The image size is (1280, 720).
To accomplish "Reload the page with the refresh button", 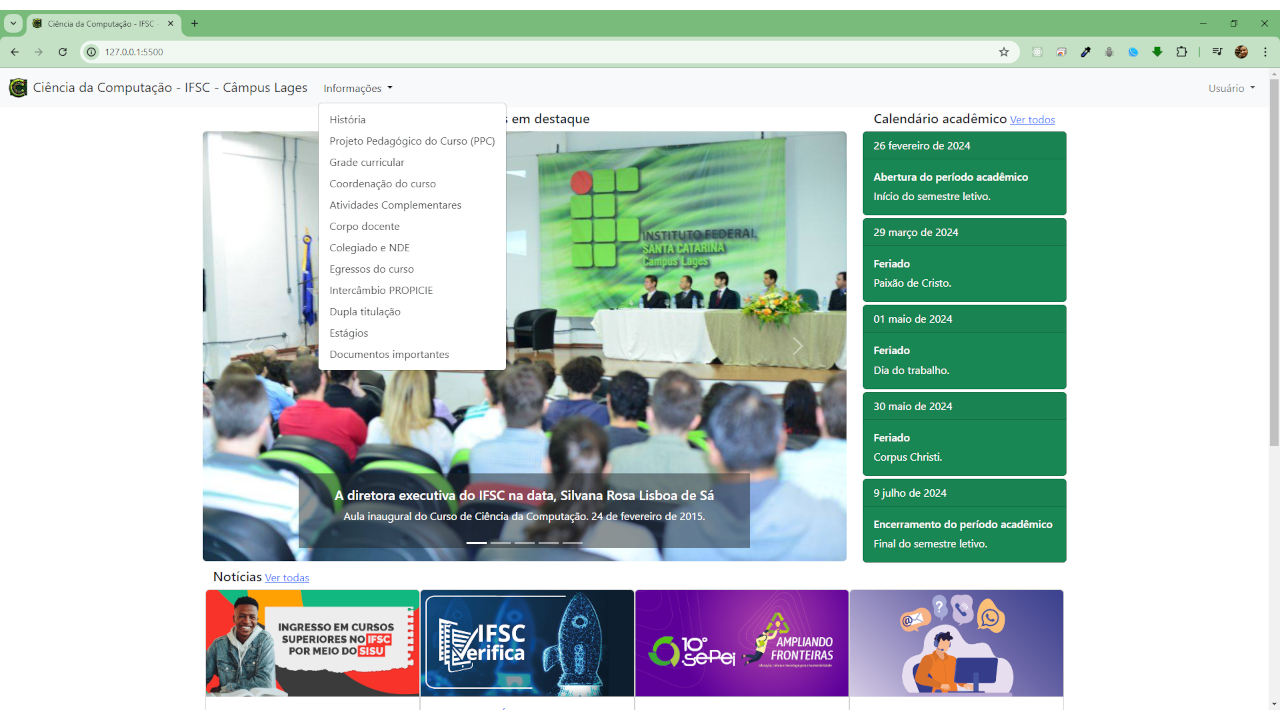I will pos(62,52).
